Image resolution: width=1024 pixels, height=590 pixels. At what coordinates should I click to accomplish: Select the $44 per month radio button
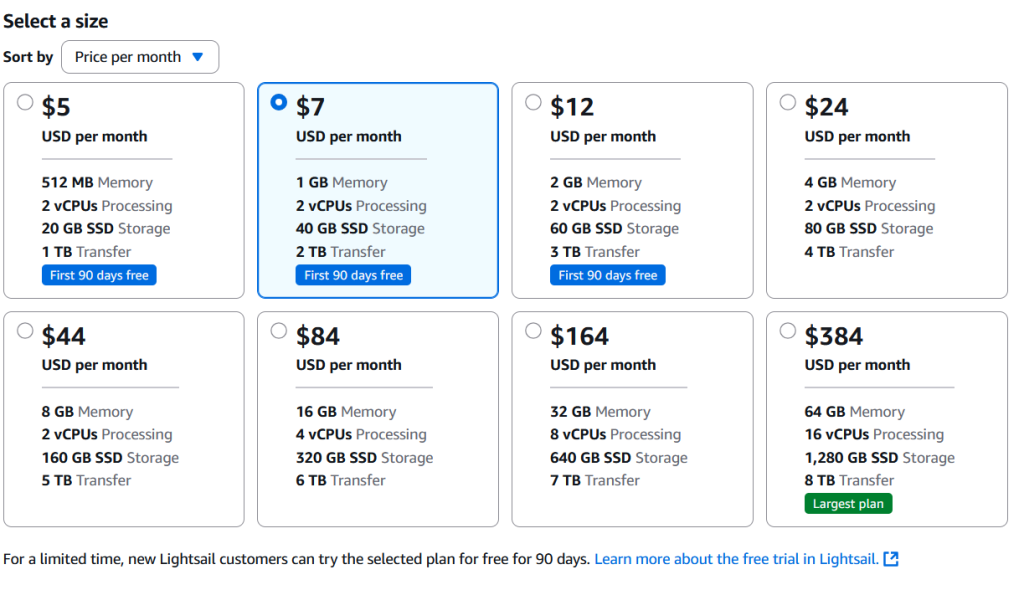[25, 331]
